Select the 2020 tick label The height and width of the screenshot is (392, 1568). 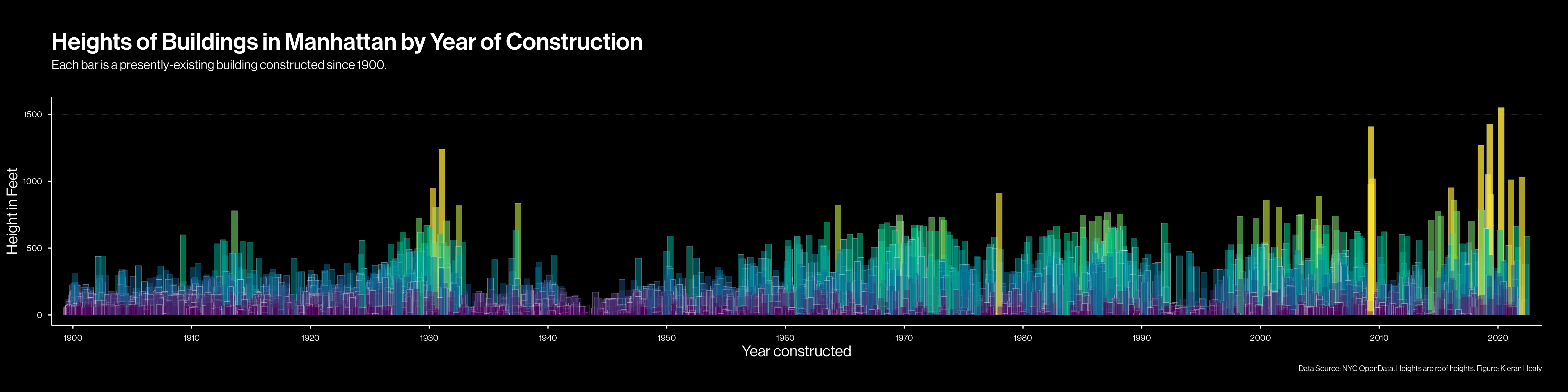point(1497,338)
